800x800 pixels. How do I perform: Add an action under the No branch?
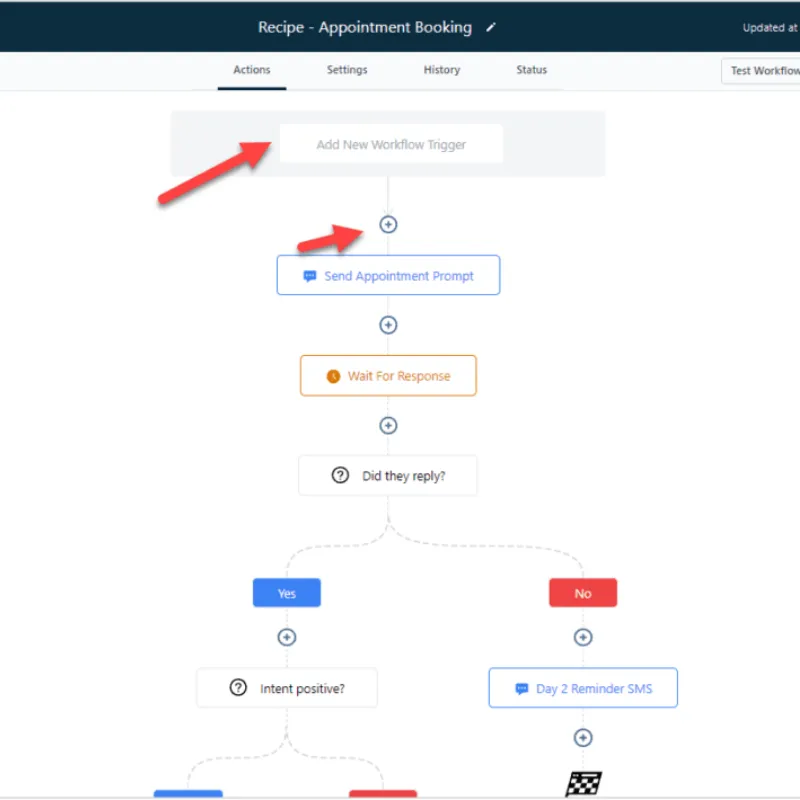[583, 637]
